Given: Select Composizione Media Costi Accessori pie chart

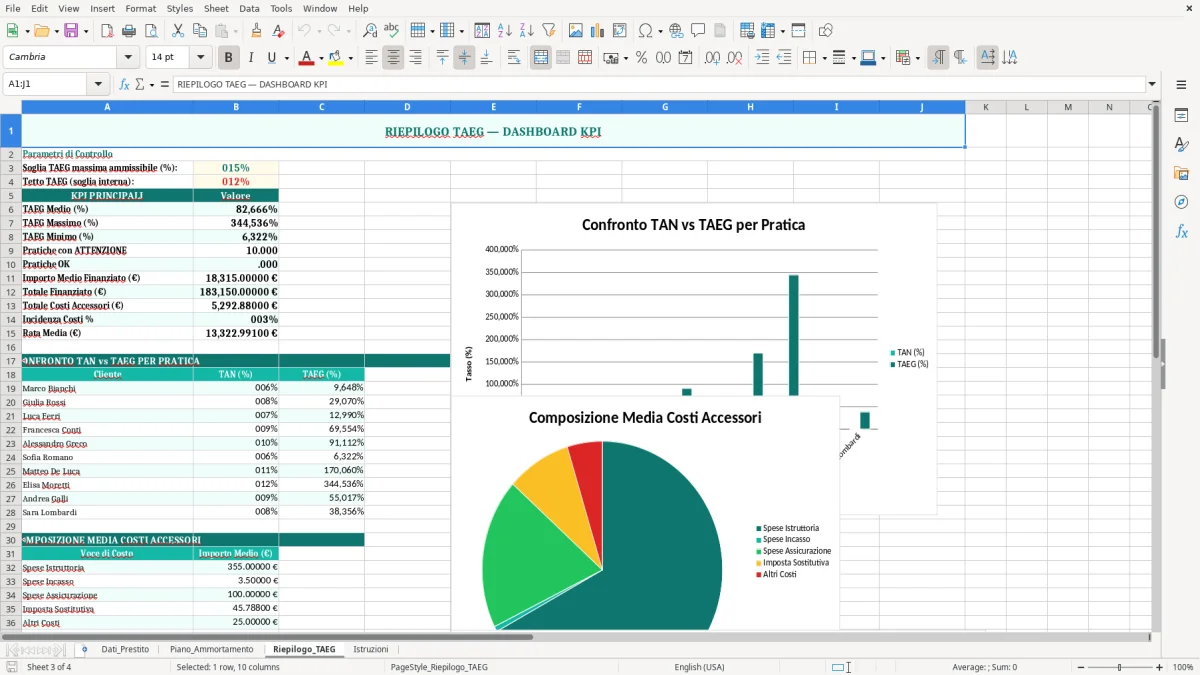Looking at the screenshot, I should 645,514.
